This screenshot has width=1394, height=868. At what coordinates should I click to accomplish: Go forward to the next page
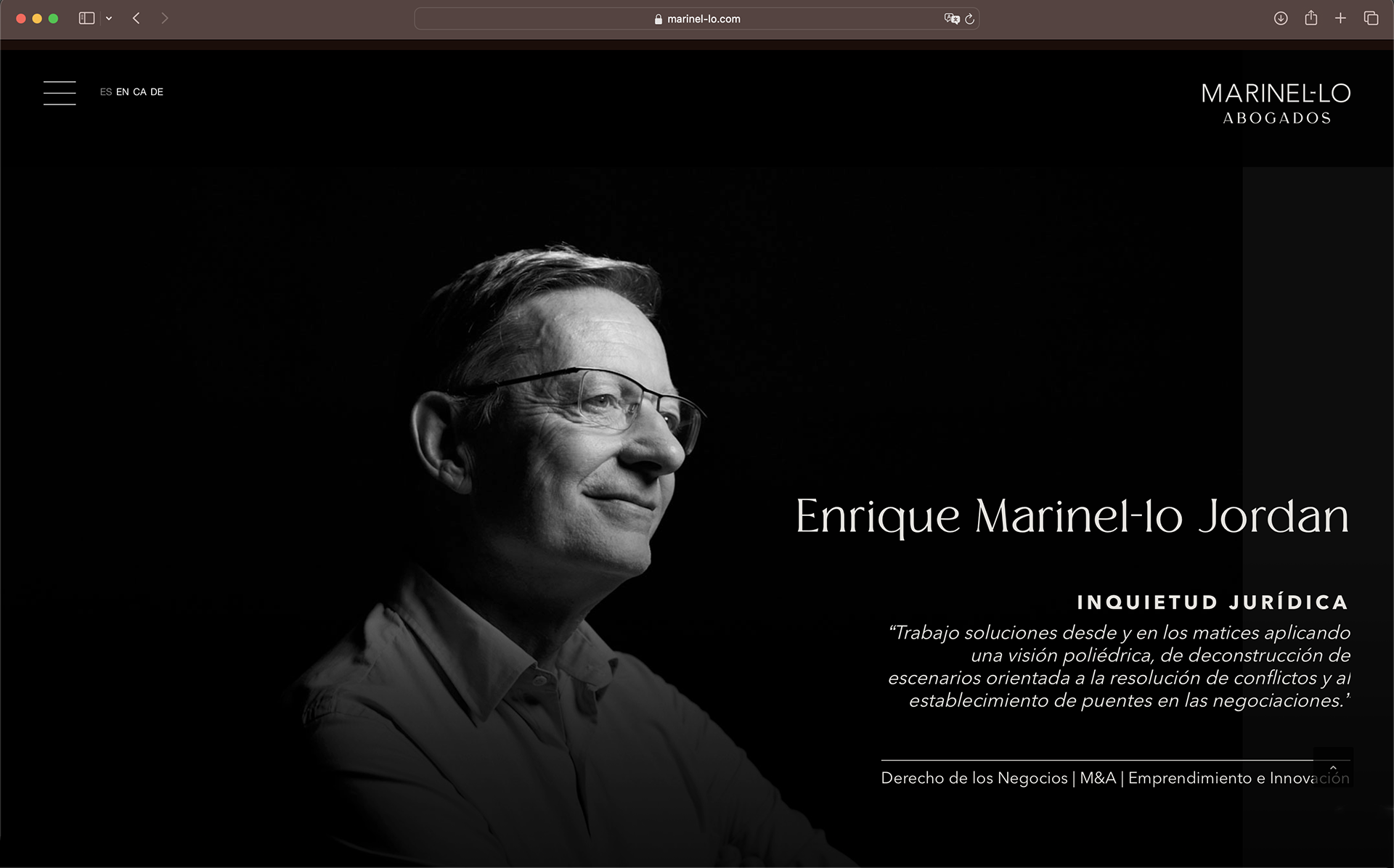[165, 18]
